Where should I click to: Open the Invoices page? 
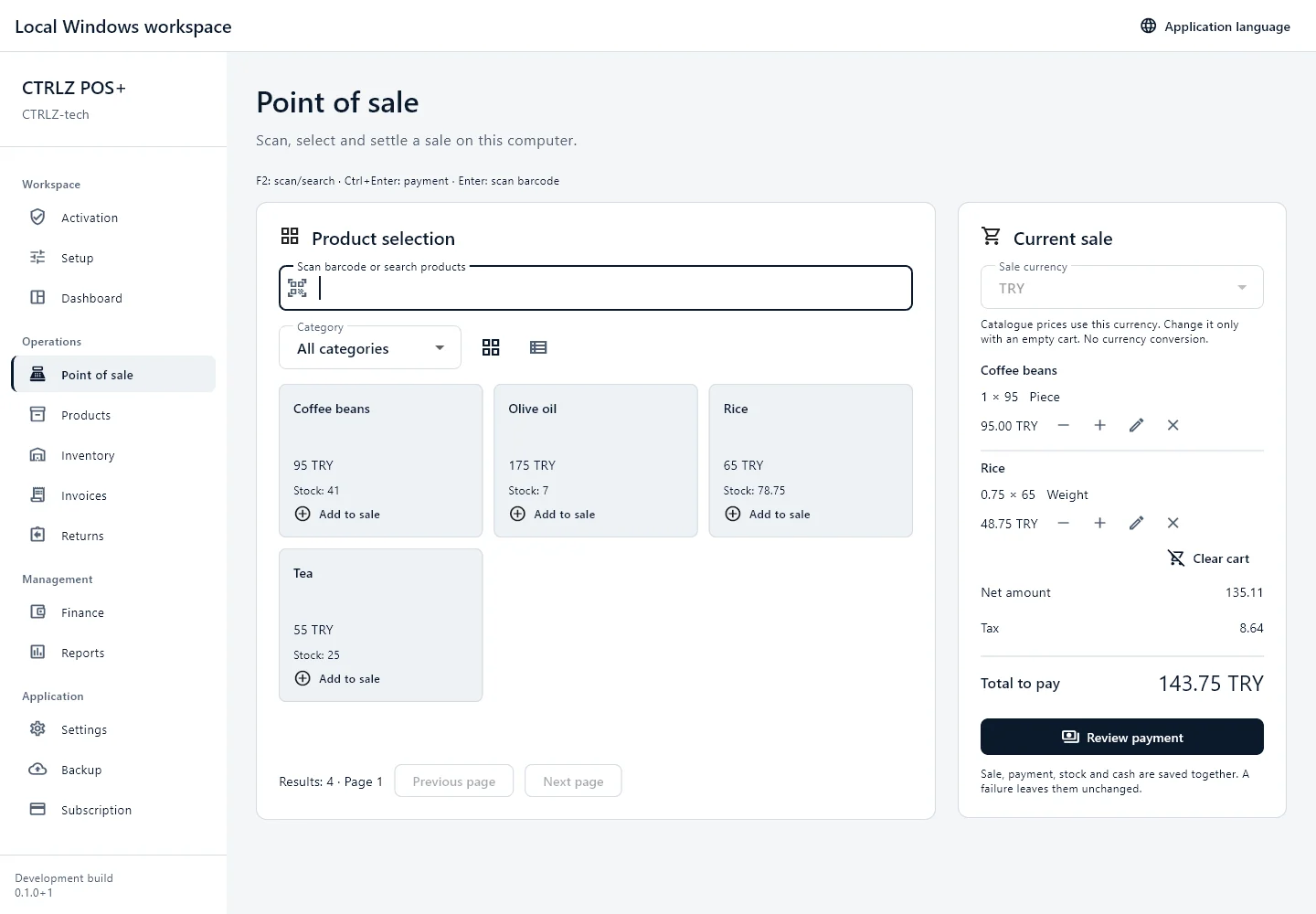click(113, 495)
